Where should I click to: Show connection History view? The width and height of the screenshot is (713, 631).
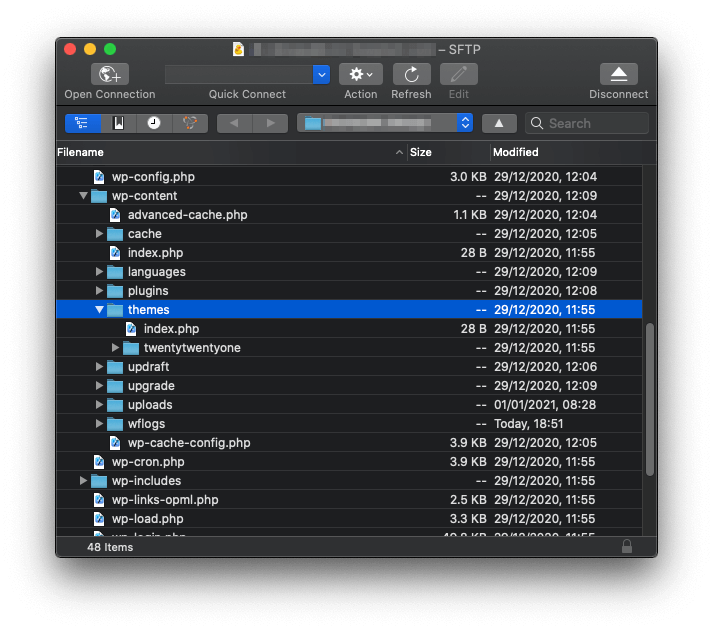pos(154,123)
